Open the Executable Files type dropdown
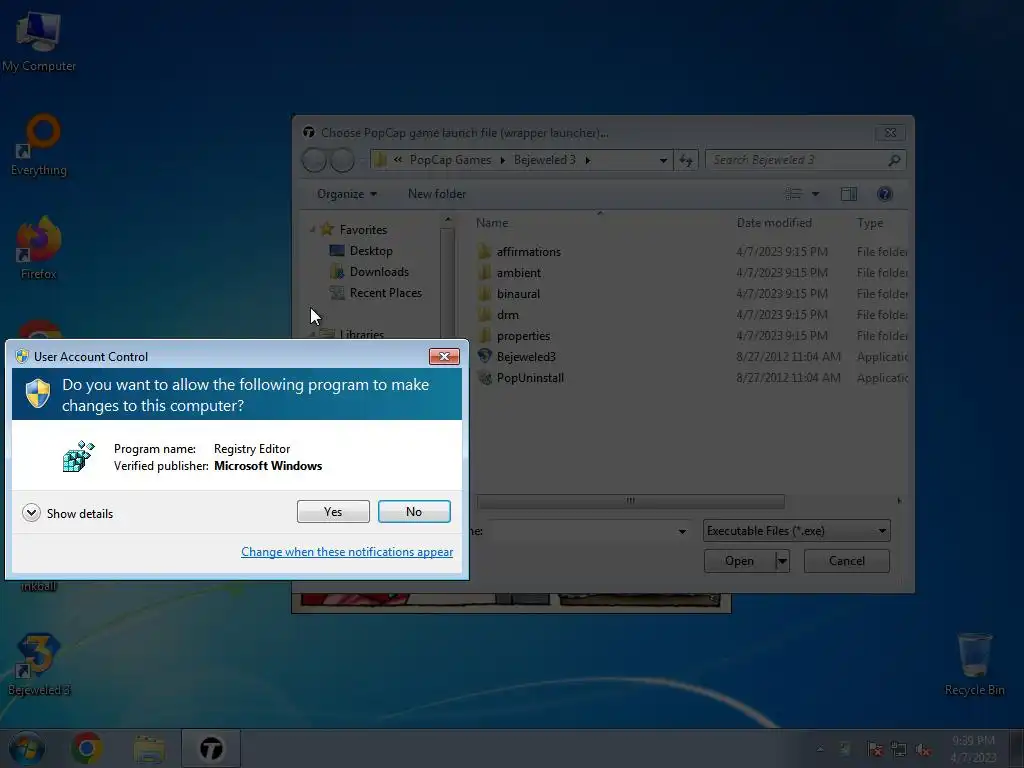The width and height of the screenshot is (1024, 768). [x=797, y=531]
